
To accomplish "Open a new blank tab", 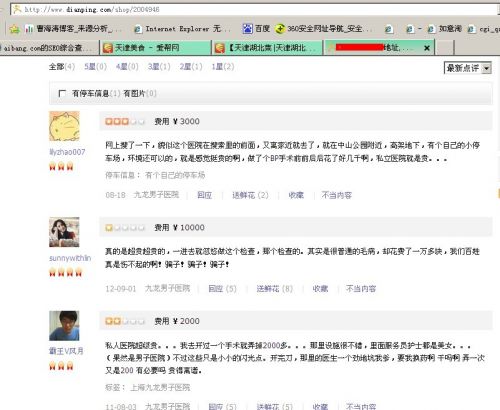I will click(x=446, y=48).
